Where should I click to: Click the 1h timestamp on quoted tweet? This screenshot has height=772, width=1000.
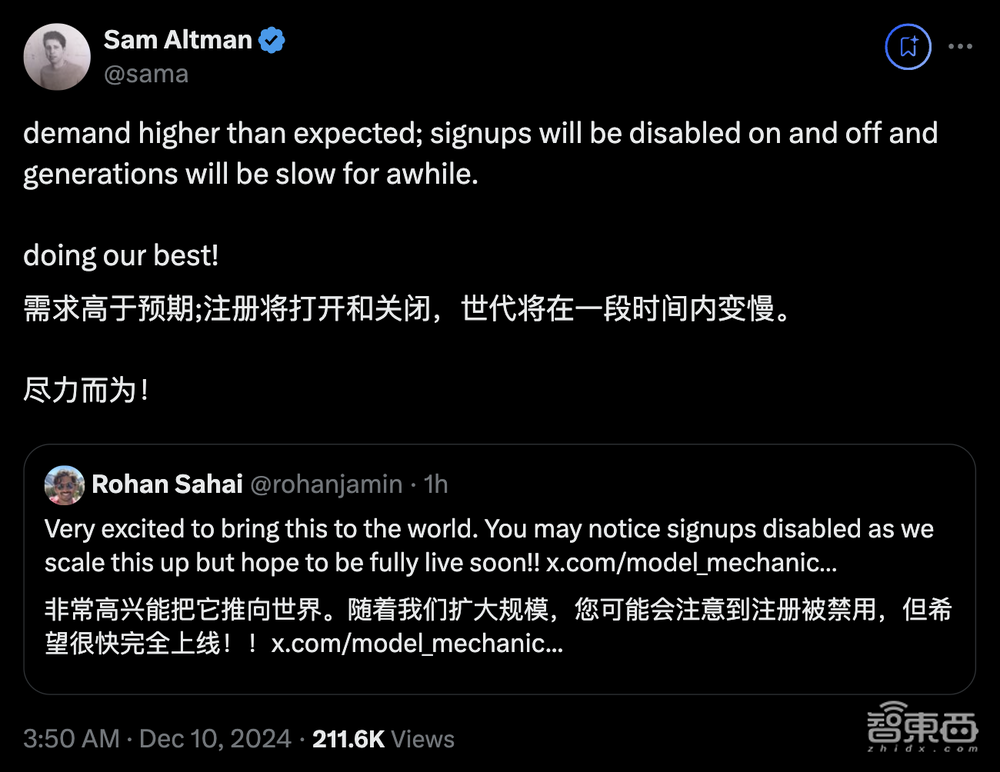click(x=435, y=484)
